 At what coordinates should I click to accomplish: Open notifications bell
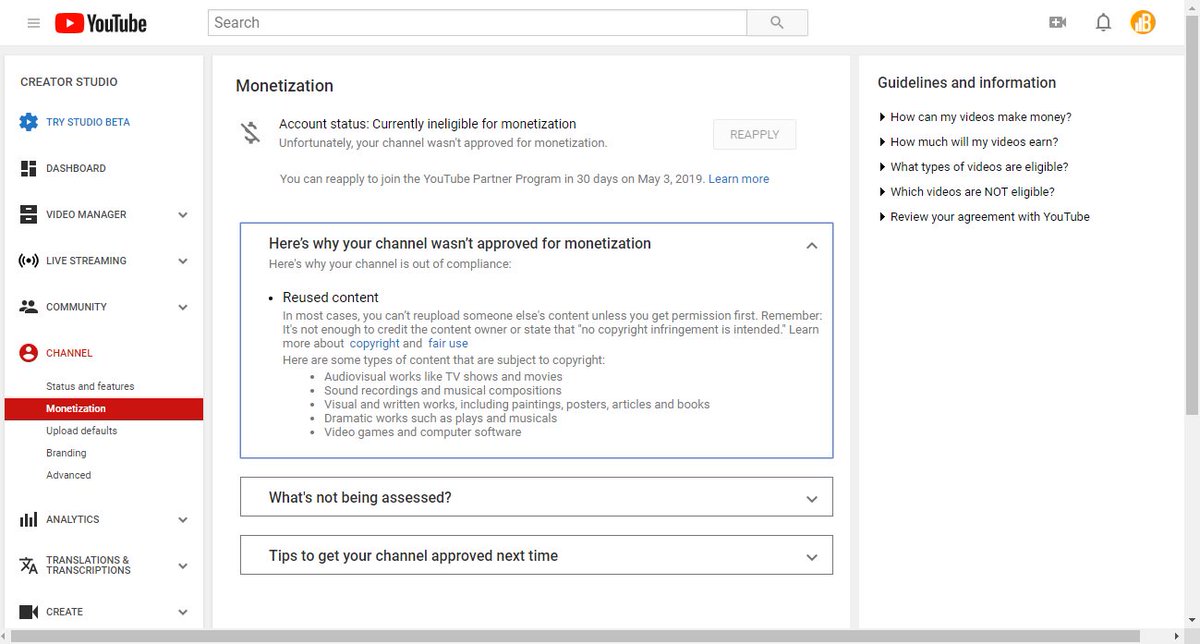[1103, 22]
